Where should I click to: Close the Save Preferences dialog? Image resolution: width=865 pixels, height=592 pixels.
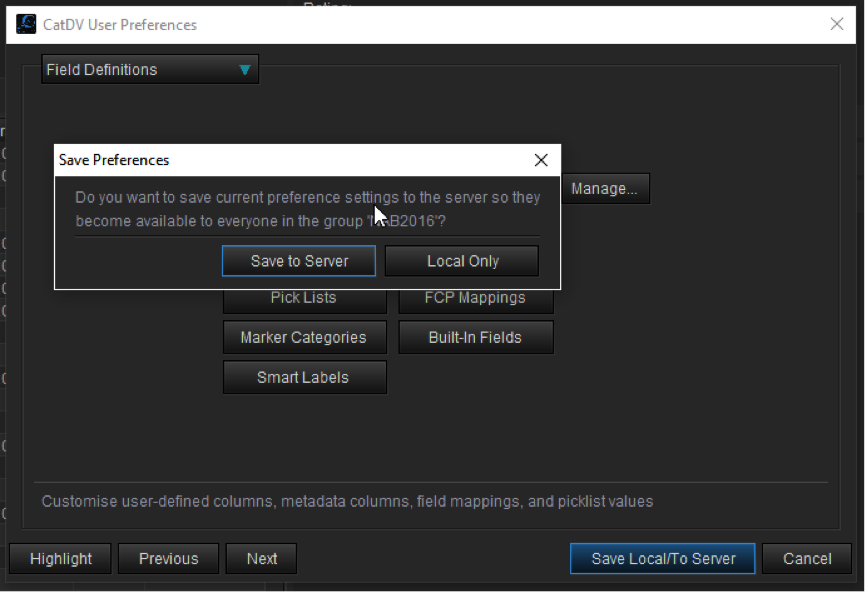[541, 160]
